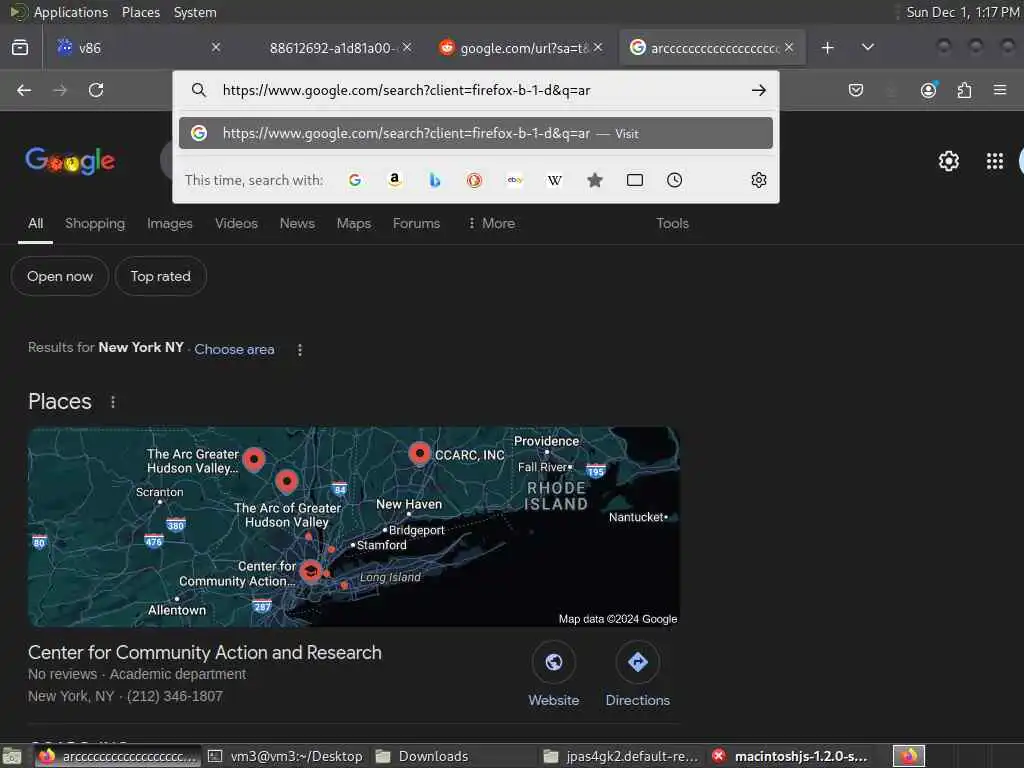Click the clock showing Sun Dec 1

pos(962,12)
